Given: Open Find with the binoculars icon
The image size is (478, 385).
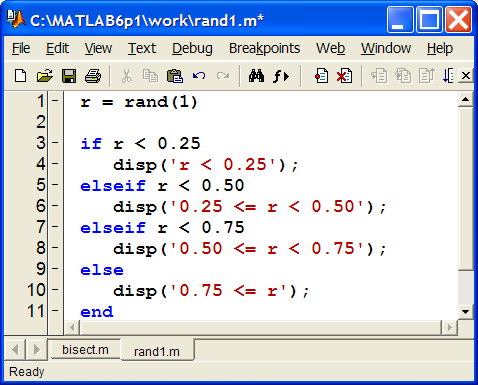Looking at the screenshot, I should click(256, 76).
